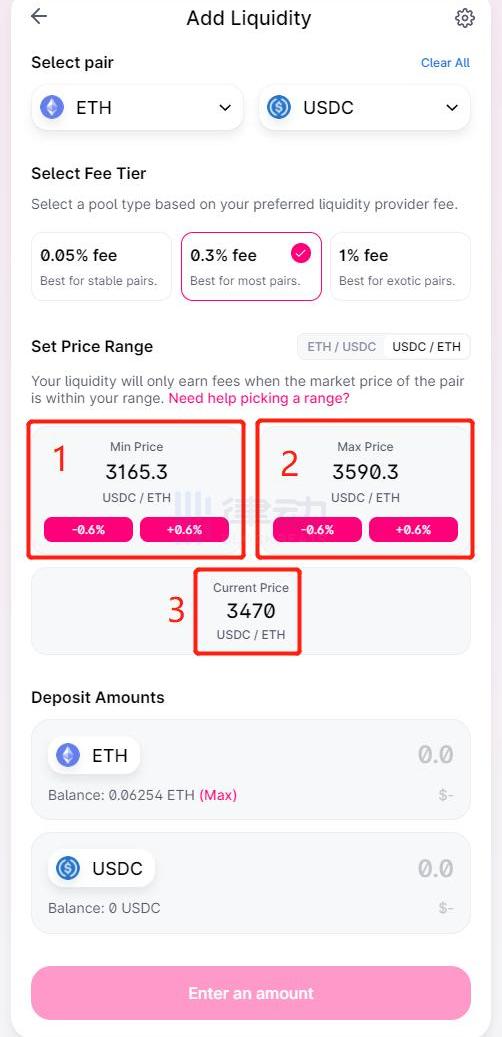Select the 0.05% fee tier
The height and width of the screenshot is (1037, 502).
[101, 267]
